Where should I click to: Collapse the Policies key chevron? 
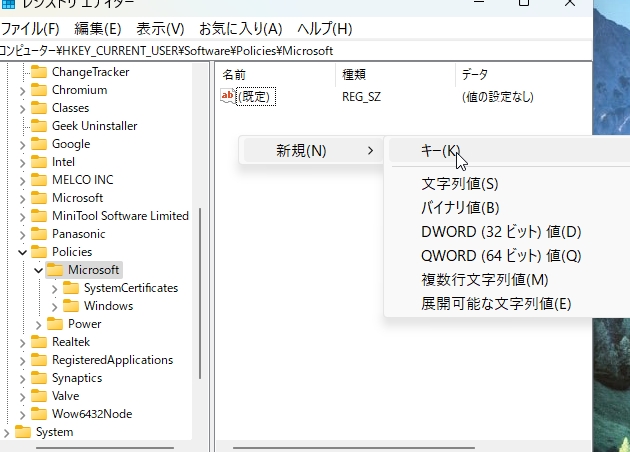pos(22,252)
